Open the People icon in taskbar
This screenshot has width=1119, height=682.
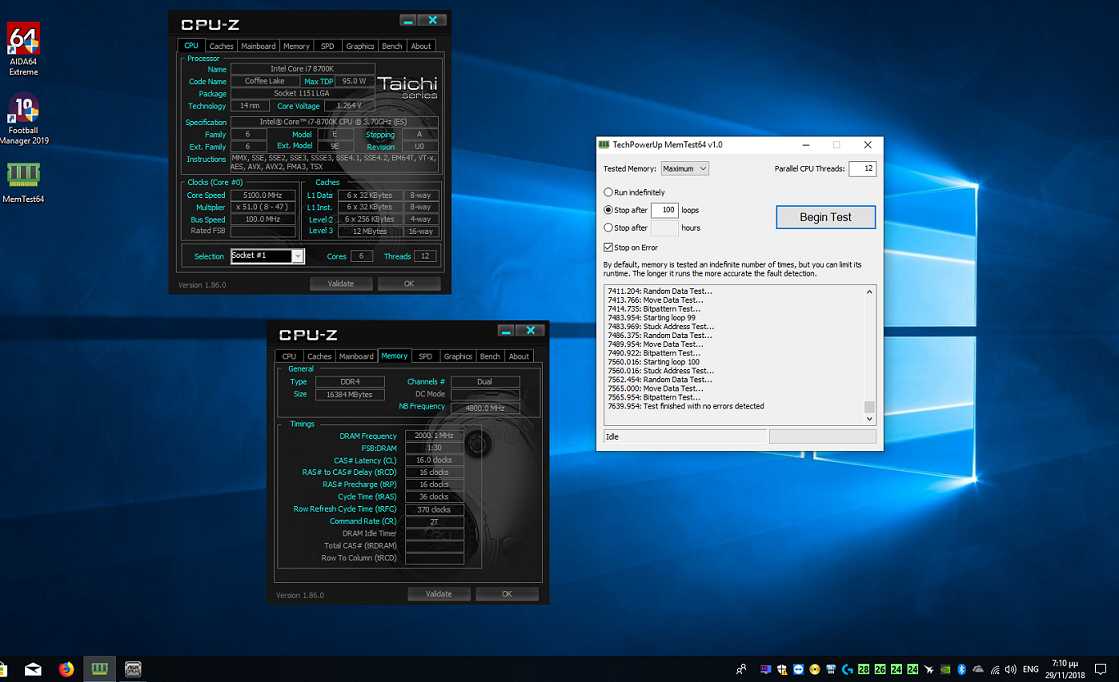pyautogui.click(x=741, y=669)
